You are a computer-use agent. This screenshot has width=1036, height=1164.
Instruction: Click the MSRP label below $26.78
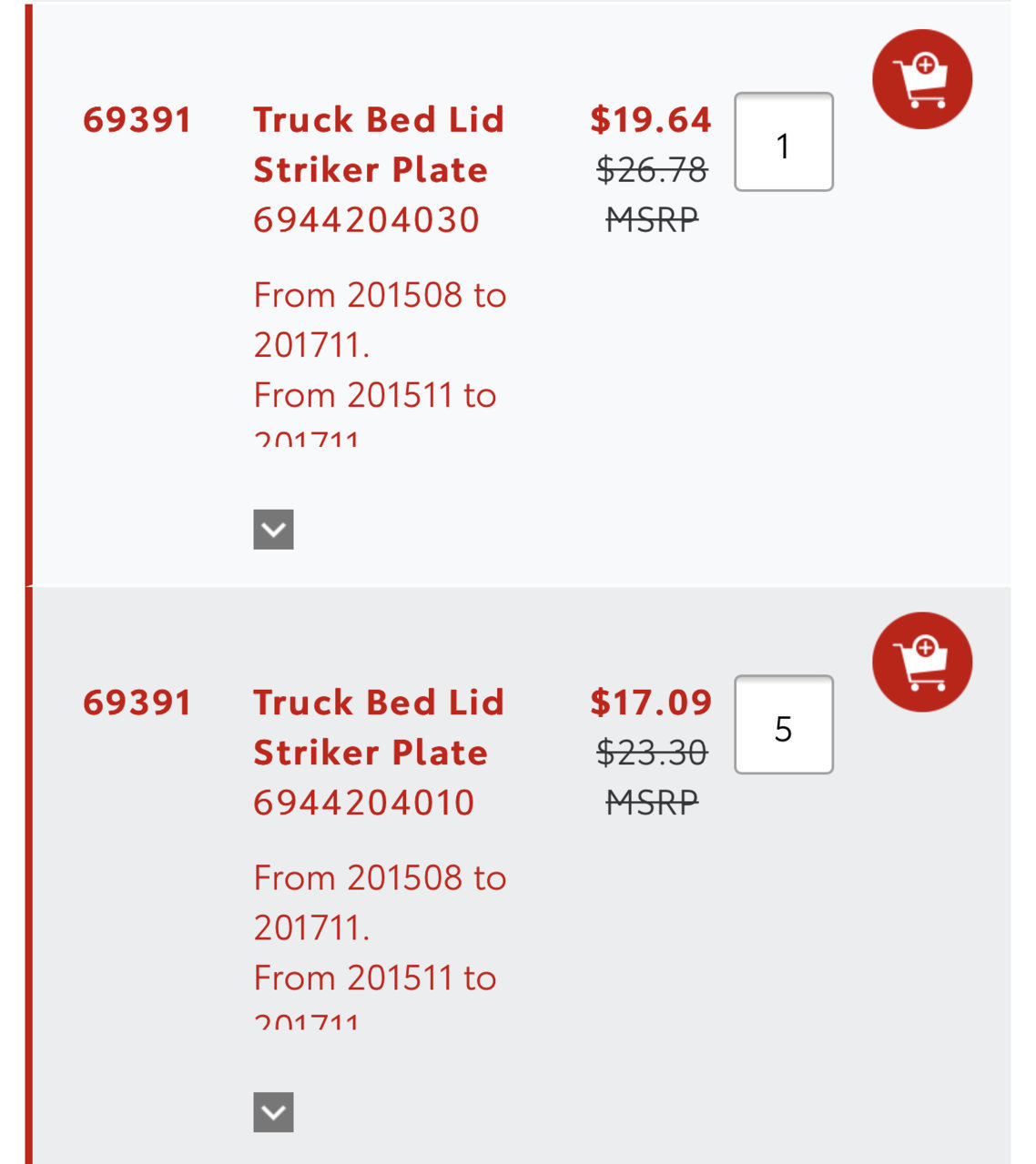(652, 218)
